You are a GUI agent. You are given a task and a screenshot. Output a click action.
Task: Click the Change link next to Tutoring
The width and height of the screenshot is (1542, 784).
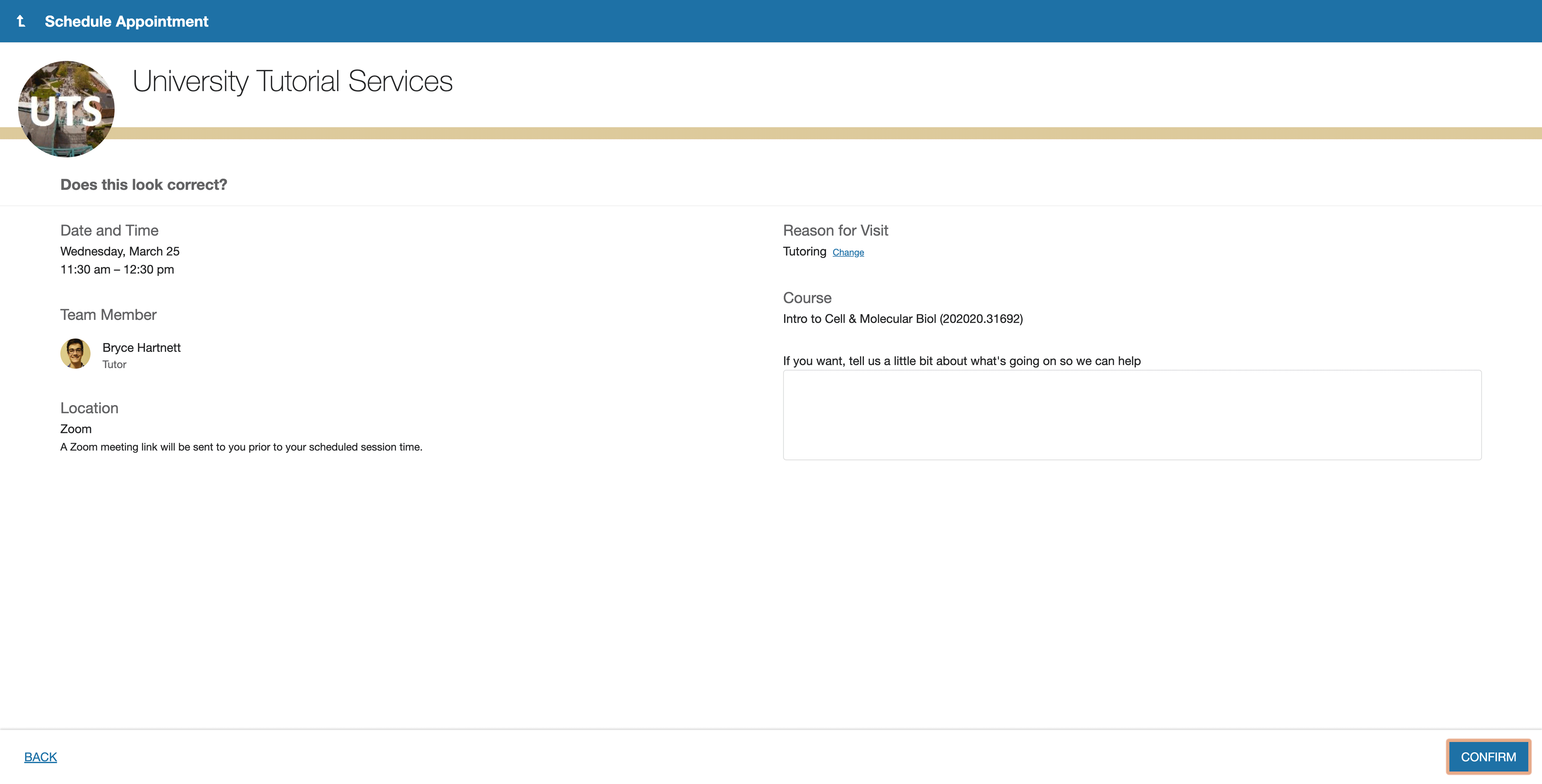[x=848, y=252]
